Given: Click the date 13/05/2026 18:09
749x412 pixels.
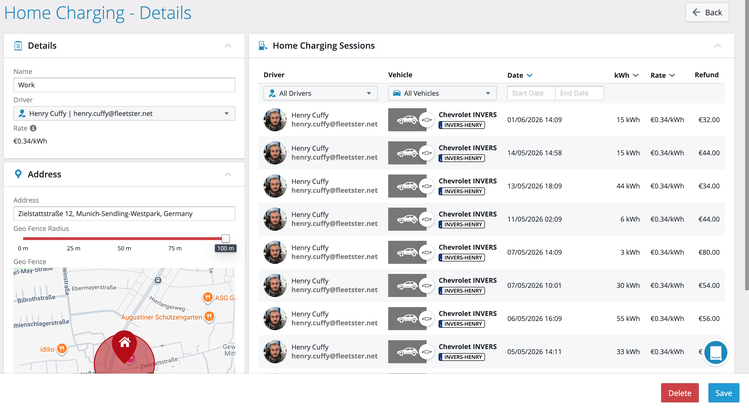Looking at the screenshot, I should [x=535, y=186].
